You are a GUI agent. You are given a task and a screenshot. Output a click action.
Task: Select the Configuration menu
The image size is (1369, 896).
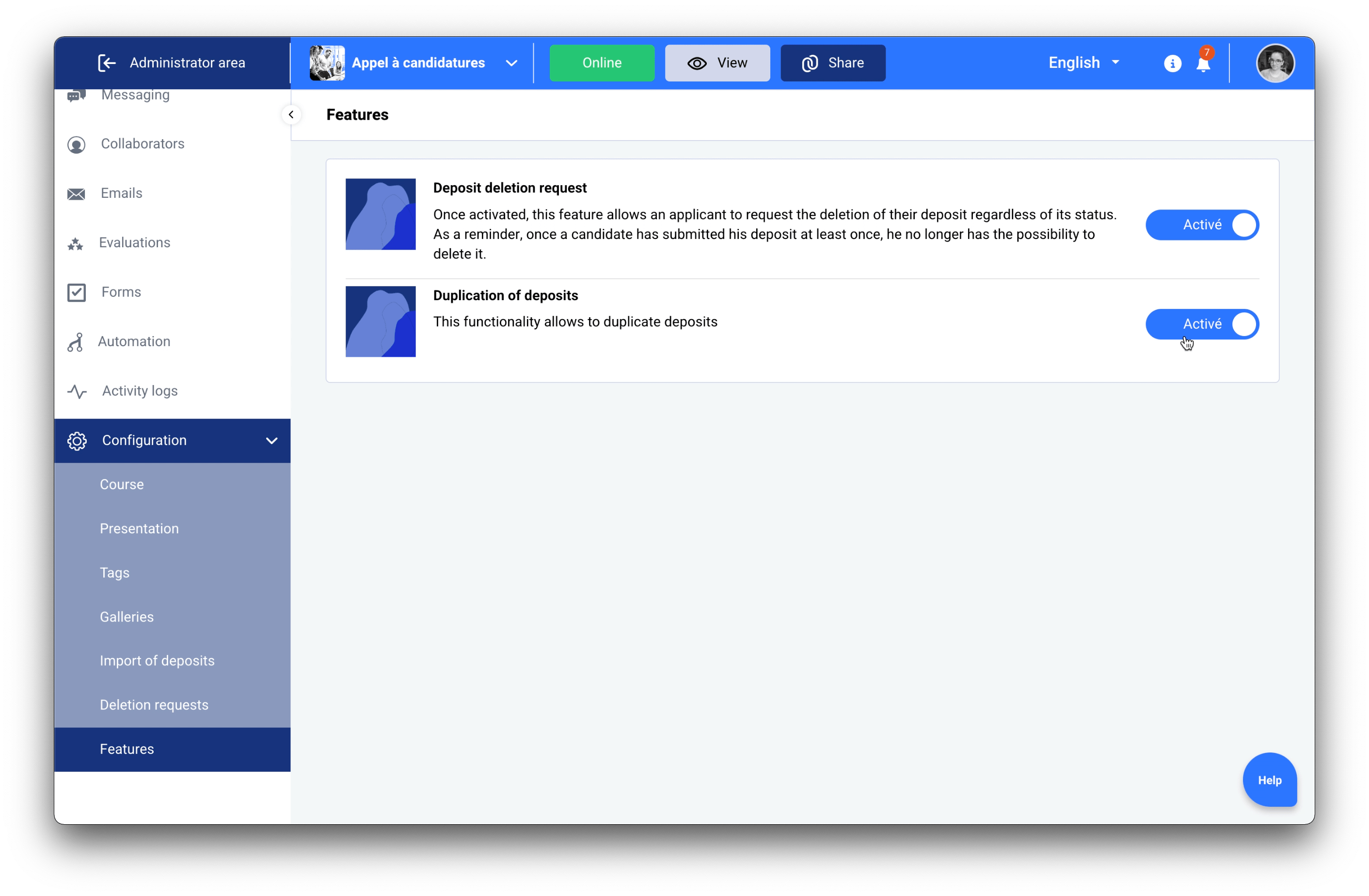pos(172,441)
